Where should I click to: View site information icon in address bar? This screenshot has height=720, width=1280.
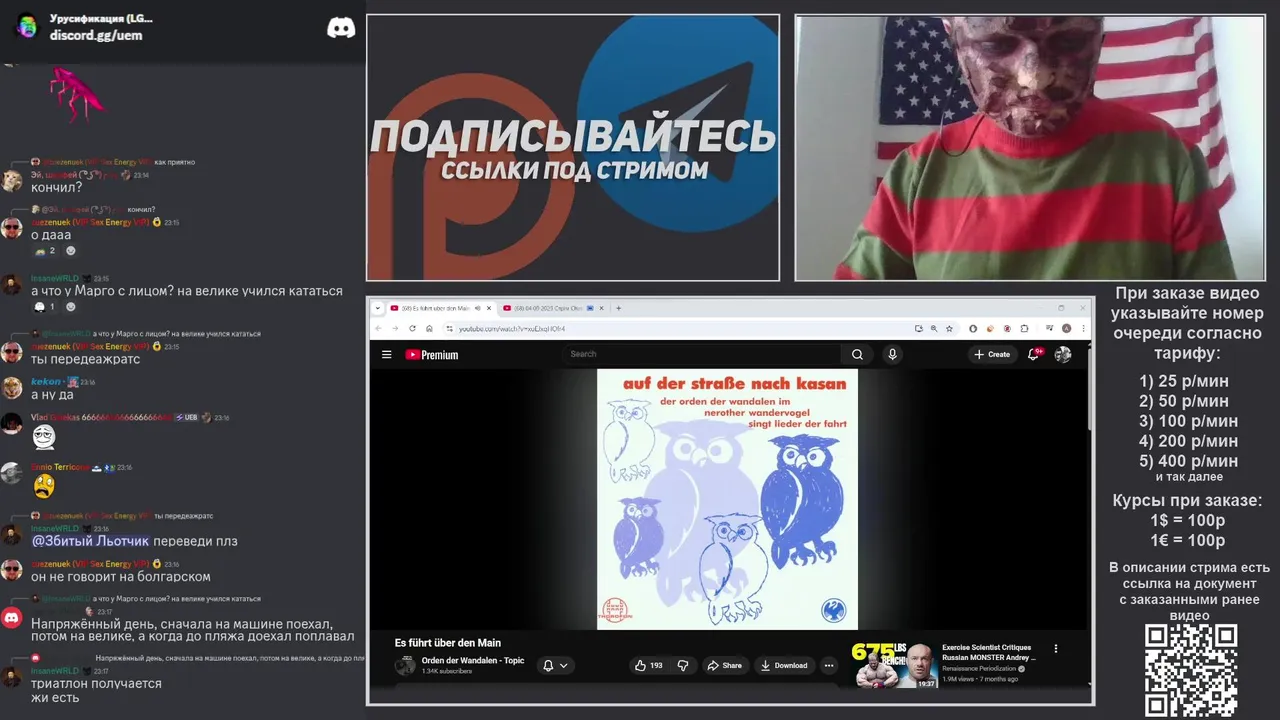click(449, 328)
